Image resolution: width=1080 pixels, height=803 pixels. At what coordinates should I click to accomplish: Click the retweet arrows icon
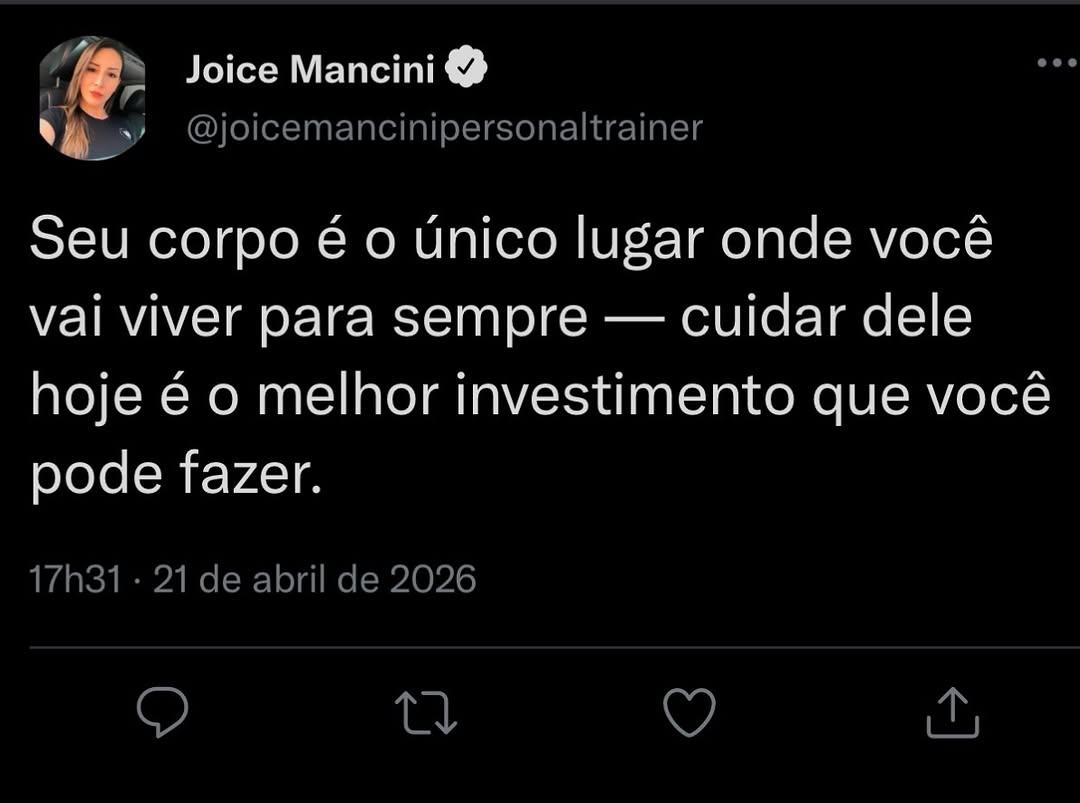click(x=426, y=713)
